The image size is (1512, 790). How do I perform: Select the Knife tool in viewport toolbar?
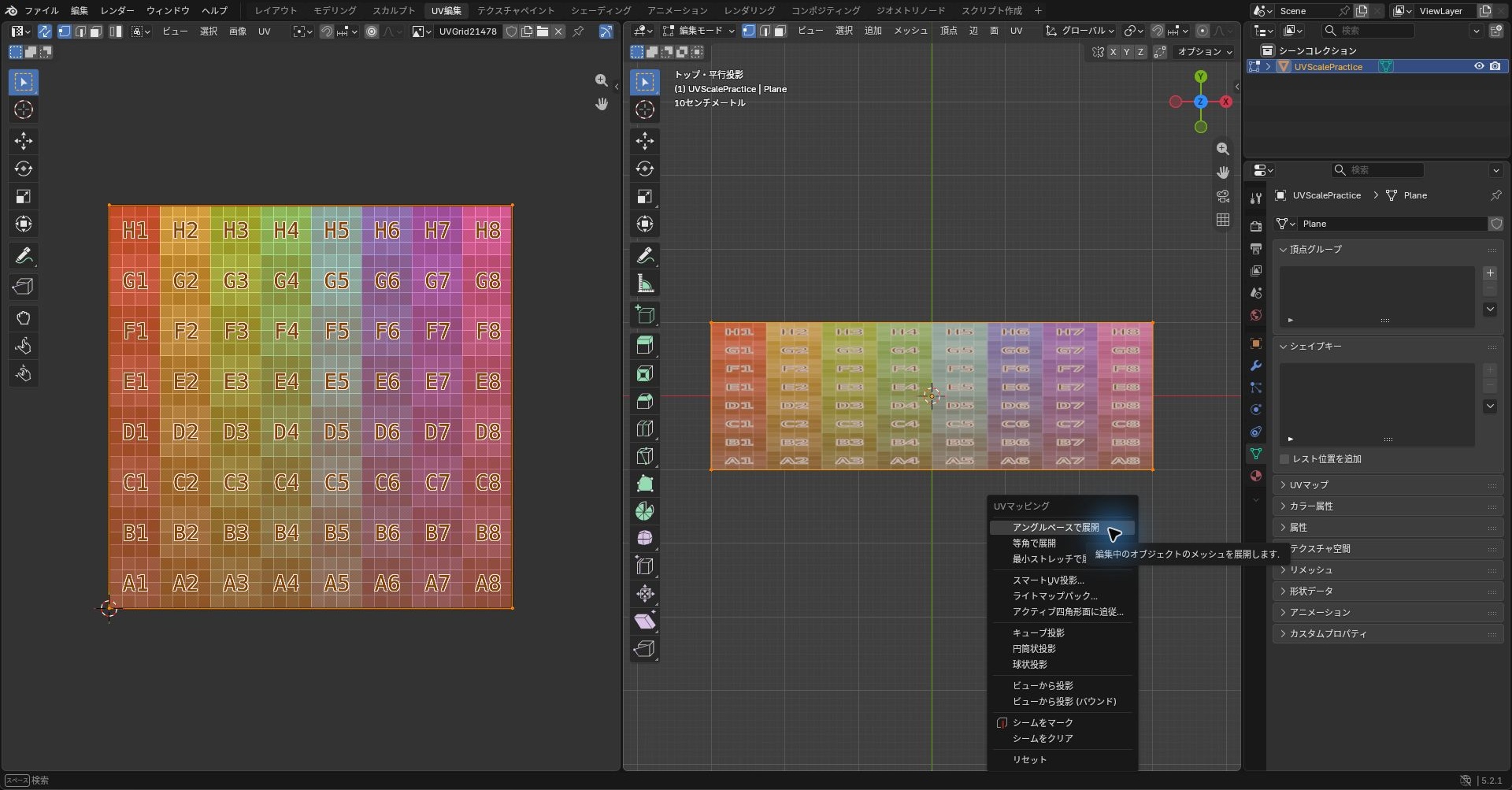tap(645, 456)
